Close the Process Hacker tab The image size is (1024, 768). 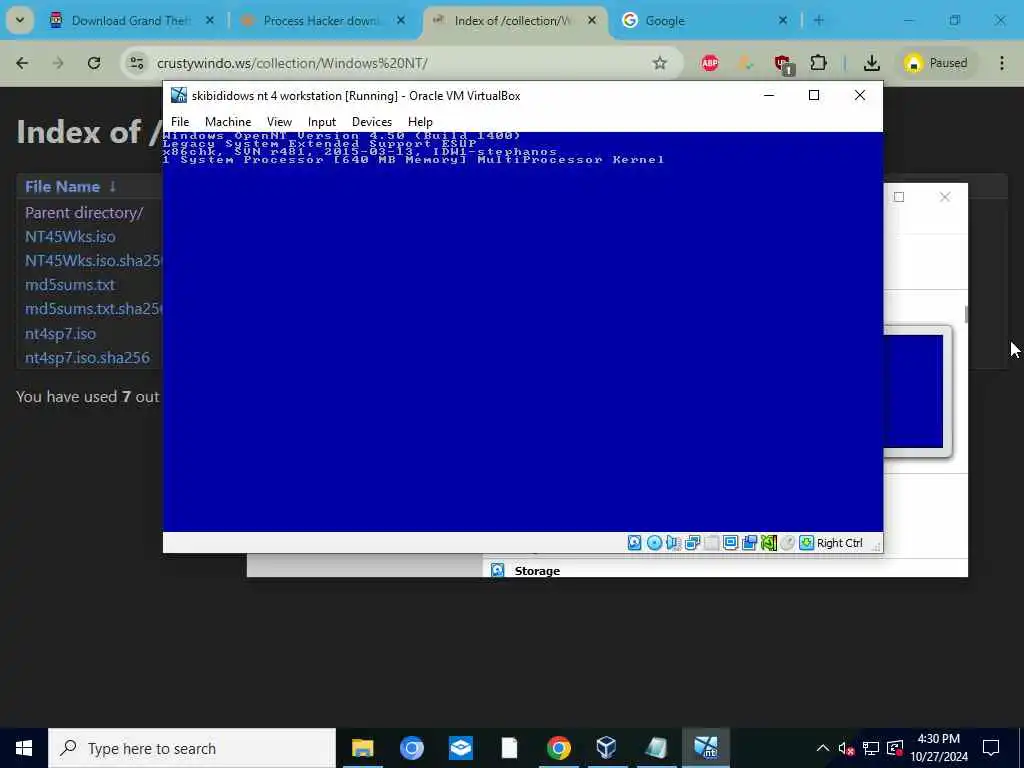[x=401, y=20]
